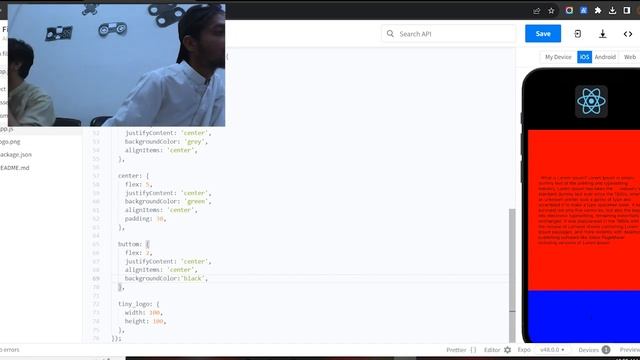
Task: Click the "backgroundColor: 'green'" code line
Action: pyautogui.click(x=168, y=202)
